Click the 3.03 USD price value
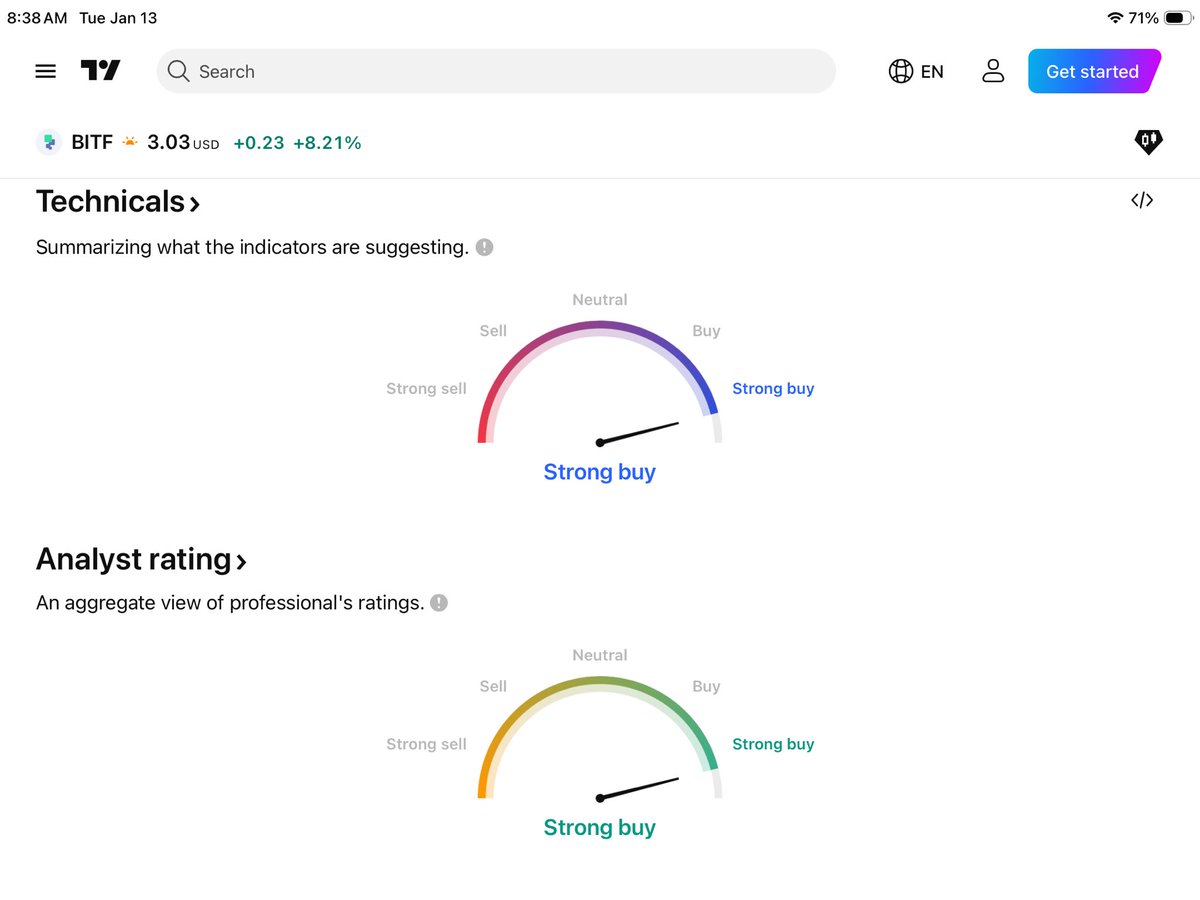The image size is (1200, 900). point(183,143)
